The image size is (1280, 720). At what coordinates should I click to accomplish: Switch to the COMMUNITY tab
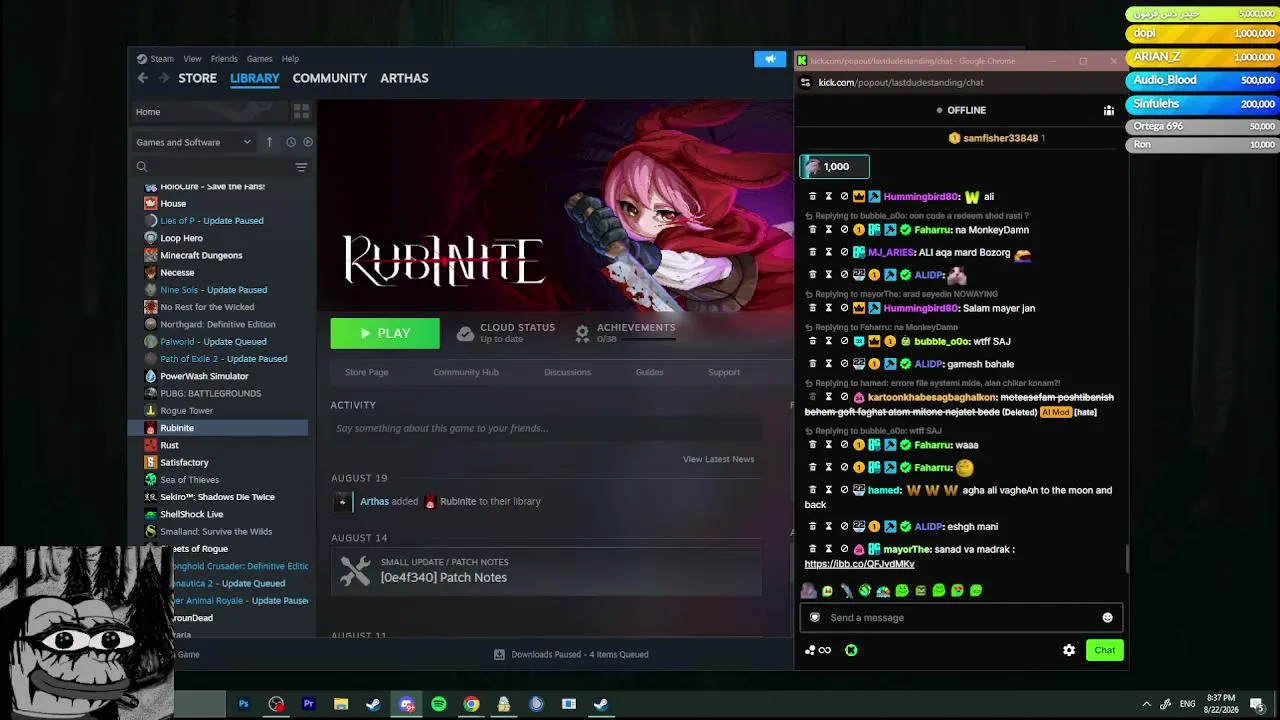point(330,78)
